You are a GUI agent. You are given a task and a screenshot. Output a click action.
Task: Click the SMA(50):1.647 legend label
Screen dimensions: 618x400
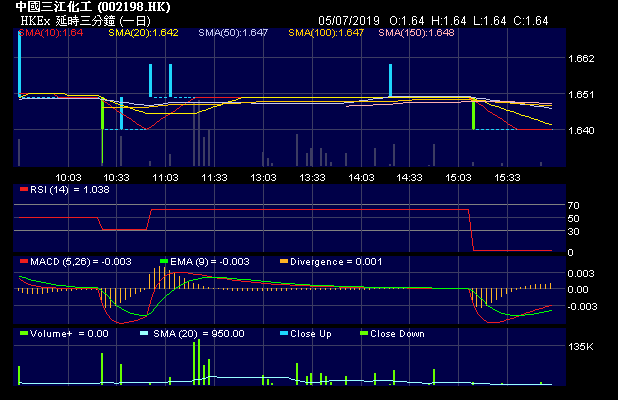point(233,33)
